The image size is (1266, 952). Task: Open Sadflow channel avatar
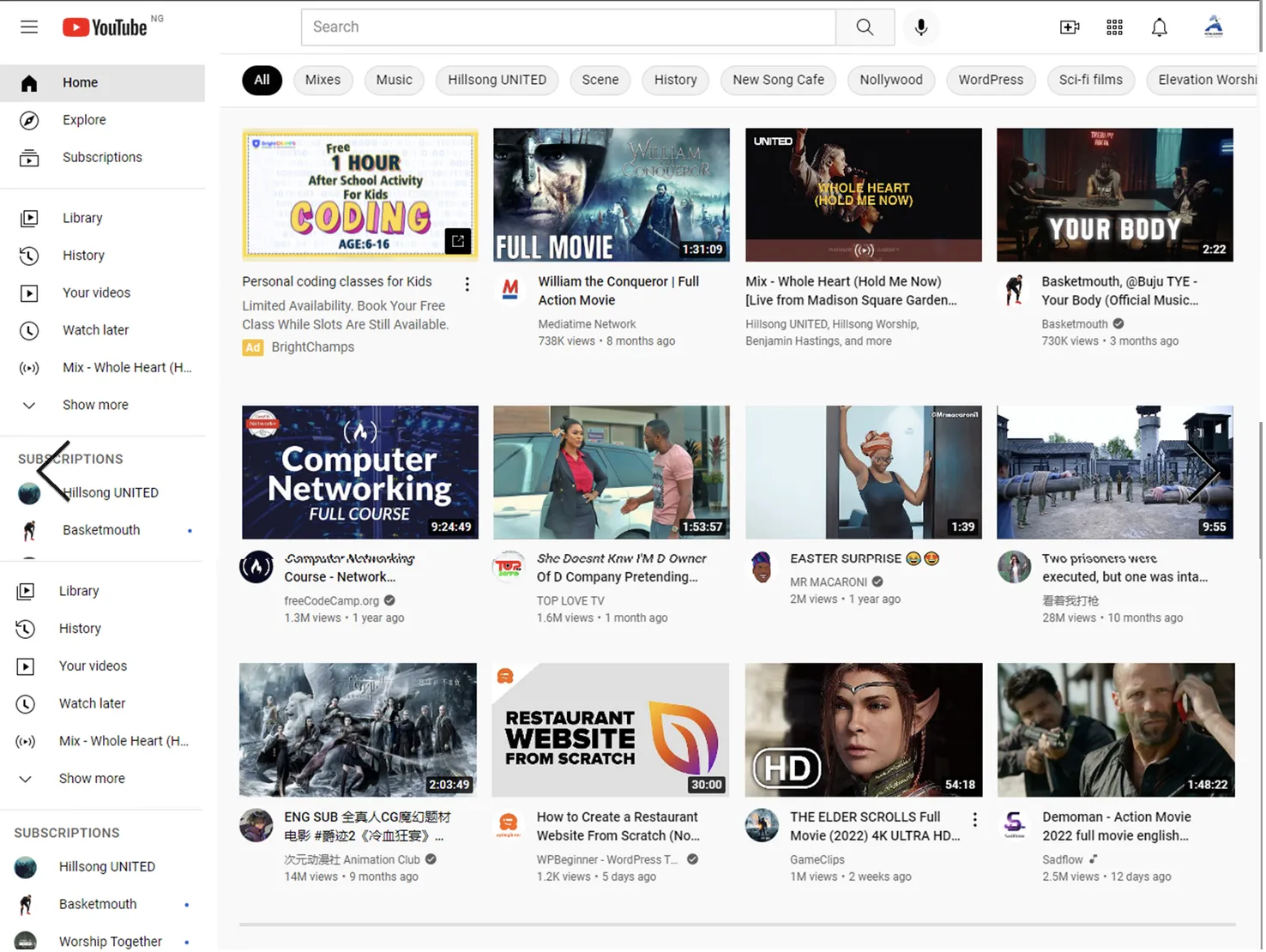pos(1016,827)
